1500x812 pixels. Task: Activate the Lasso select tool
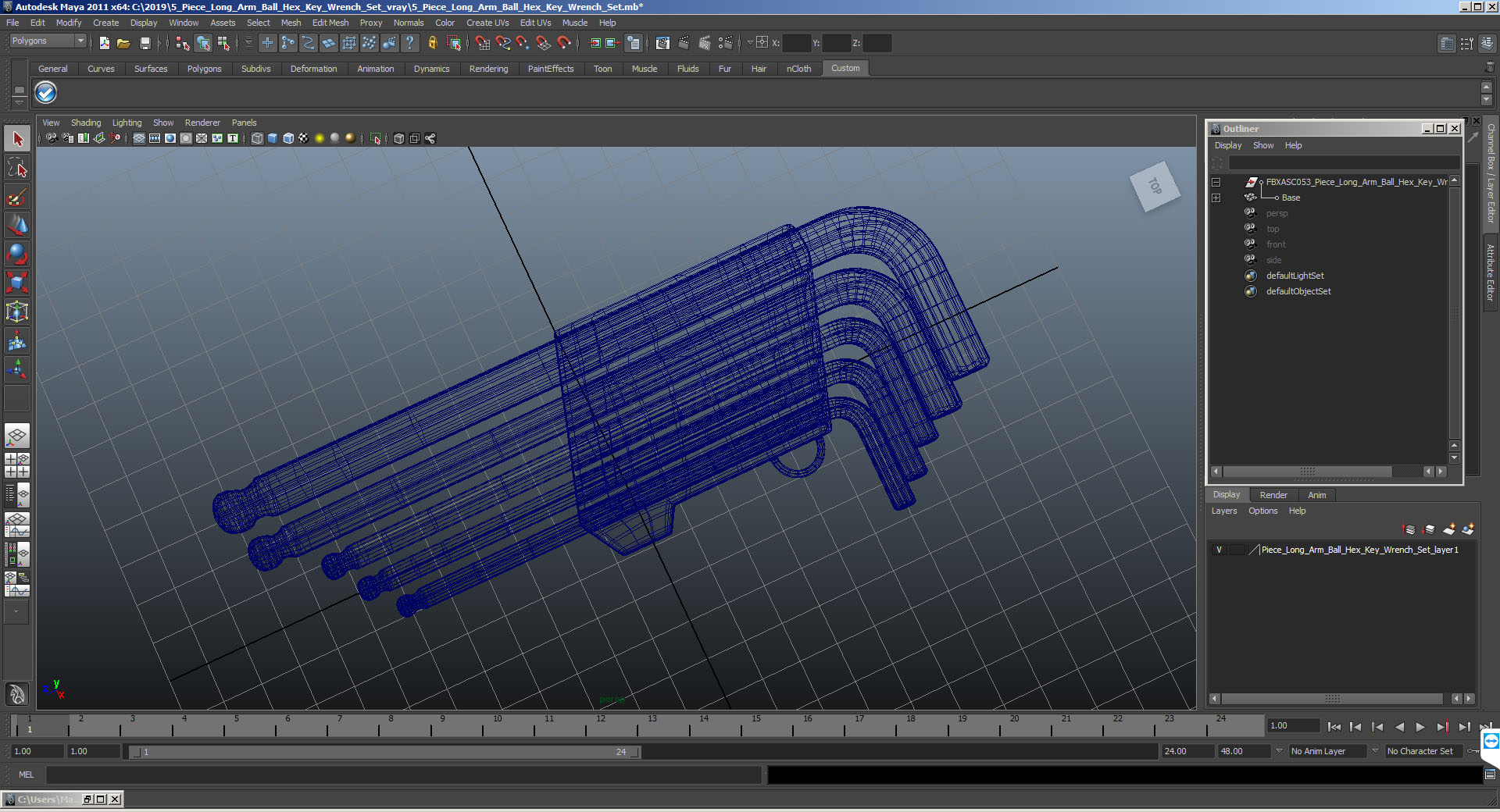point(17,167)
